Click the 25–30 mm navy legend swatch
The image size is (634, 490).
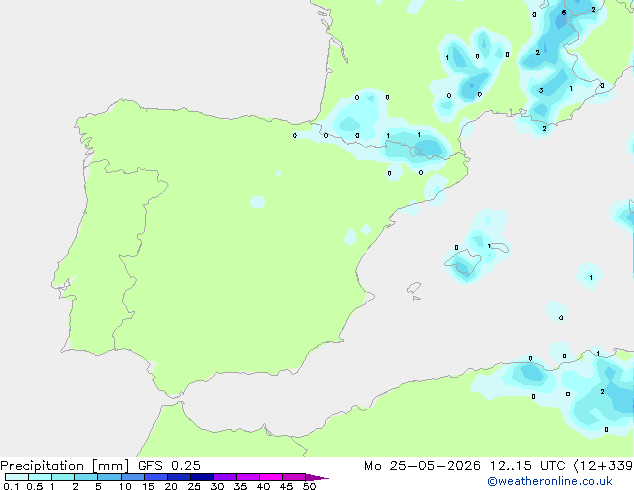coord(202,477)
